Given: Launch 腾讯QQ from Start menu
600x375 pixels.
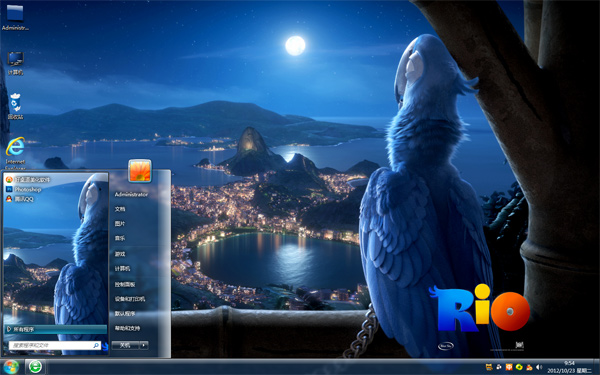Looking at the screenshot, I should pos(20,199).
